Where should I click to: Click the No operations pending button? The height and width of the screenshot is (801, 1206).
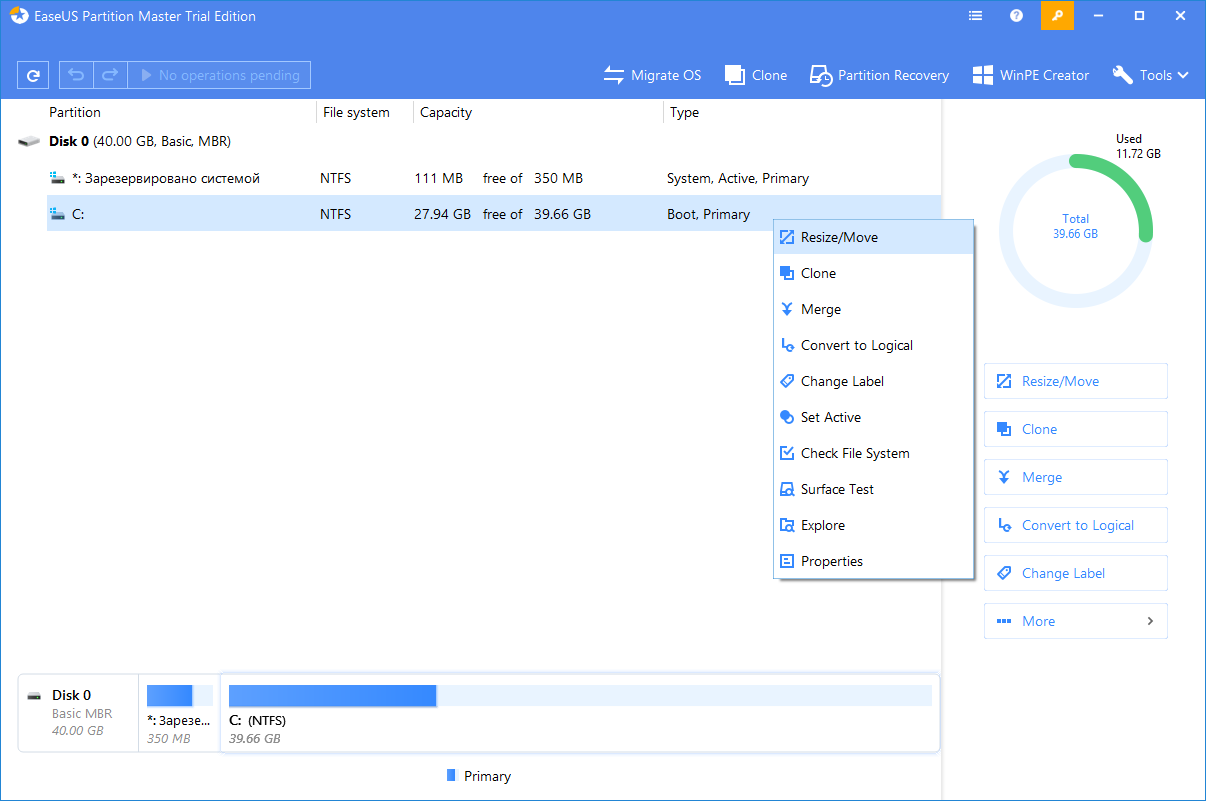(x=219, y=75)
